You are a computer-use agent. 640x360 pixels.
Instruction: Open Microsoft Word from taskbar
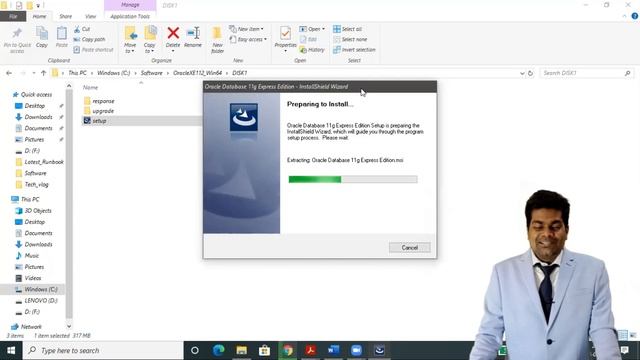point(333,350)
